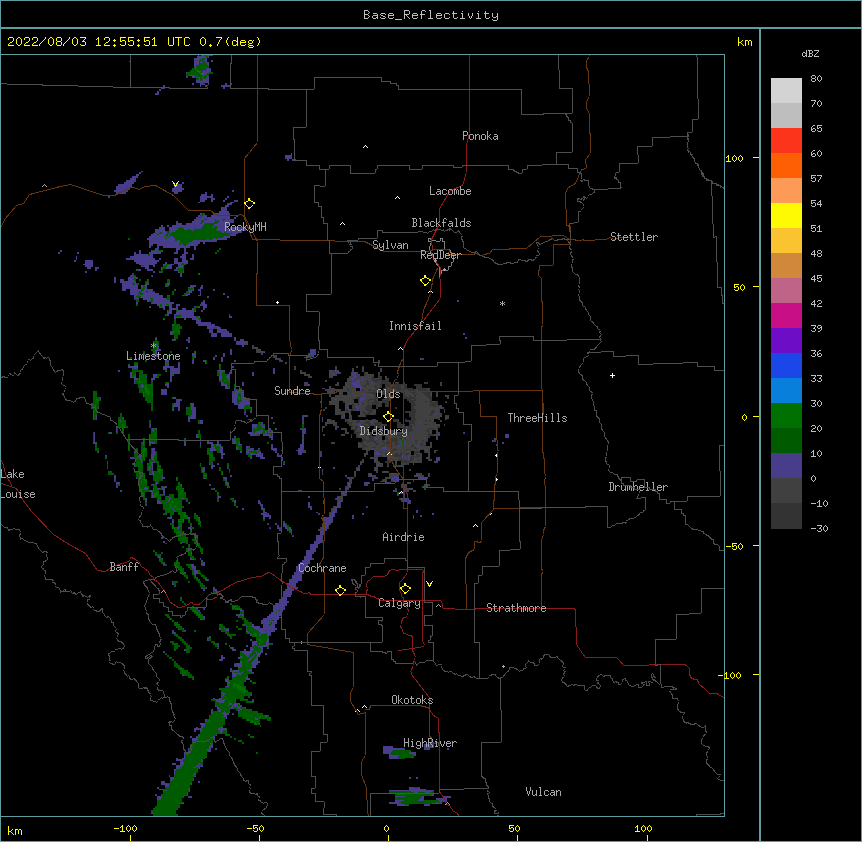The image size is (862, 842).
Task: Click the Sundre label
Action: tap(292, 391)
